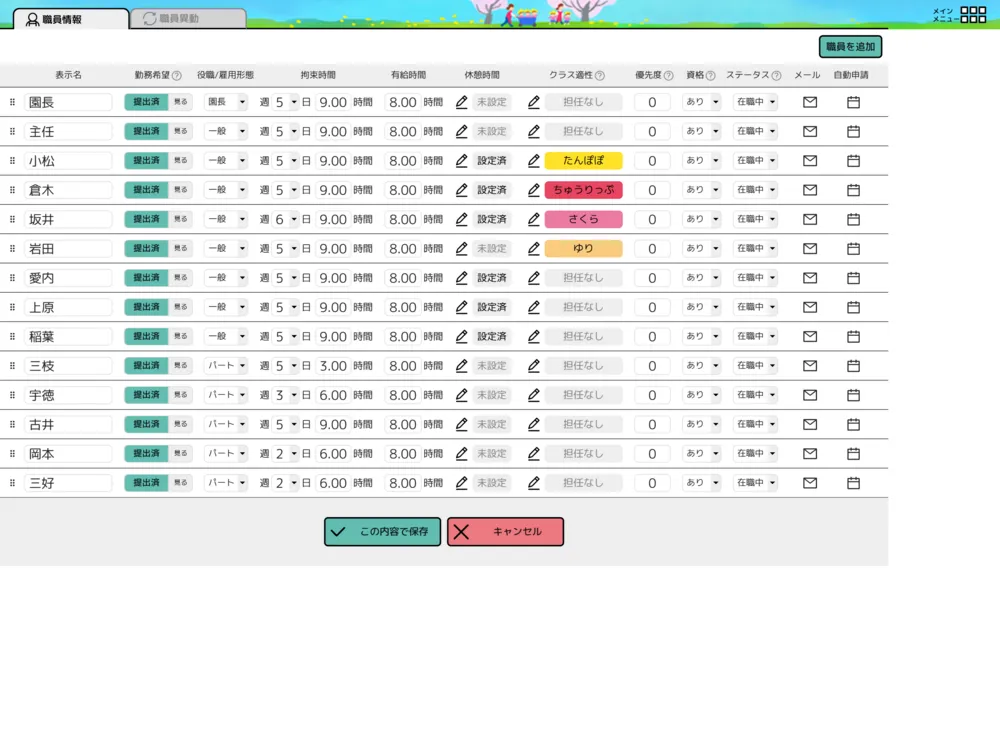The image size is (1000, 750).
Task: Open mail icon for 園長 row
Action: (x=810, y=102)
